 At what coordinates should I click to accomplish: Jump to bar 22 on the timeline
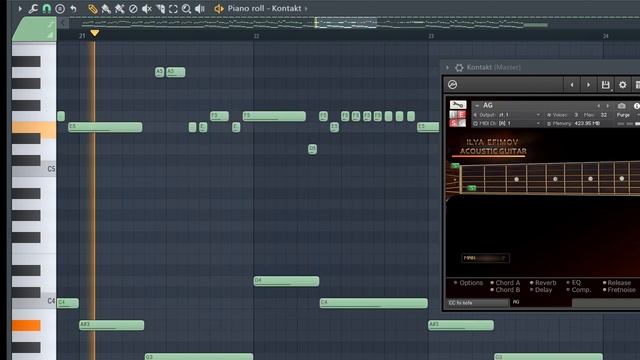pos(256,36)
